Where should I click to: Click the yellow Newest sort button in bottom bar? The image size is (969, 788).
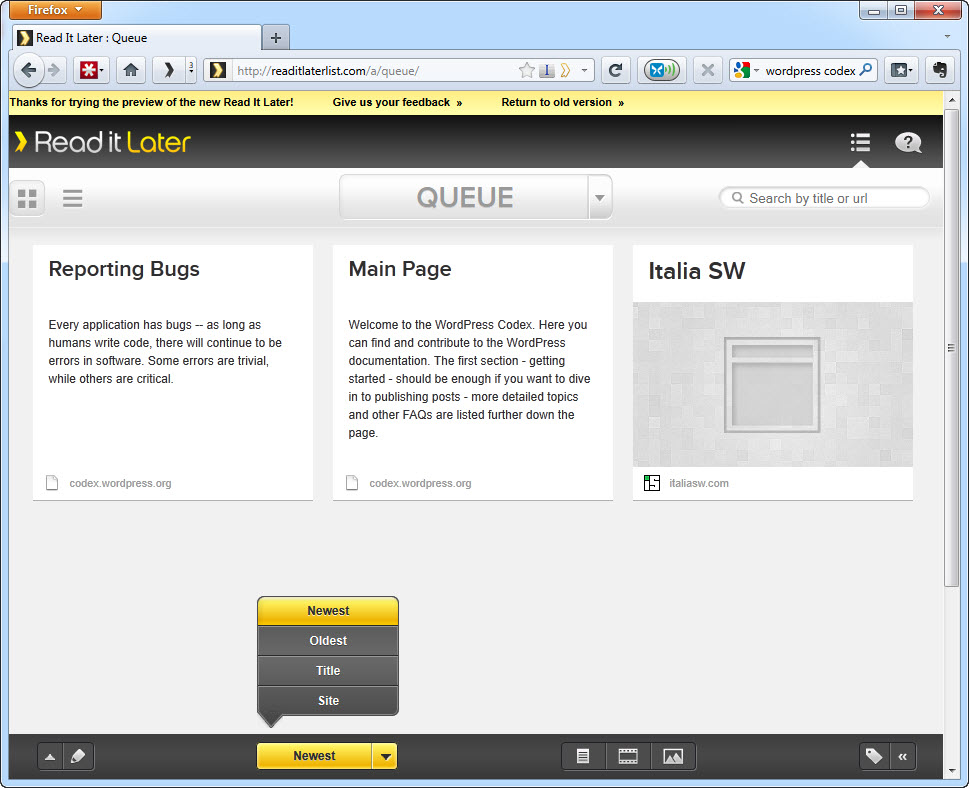click(x=314, y=756)
